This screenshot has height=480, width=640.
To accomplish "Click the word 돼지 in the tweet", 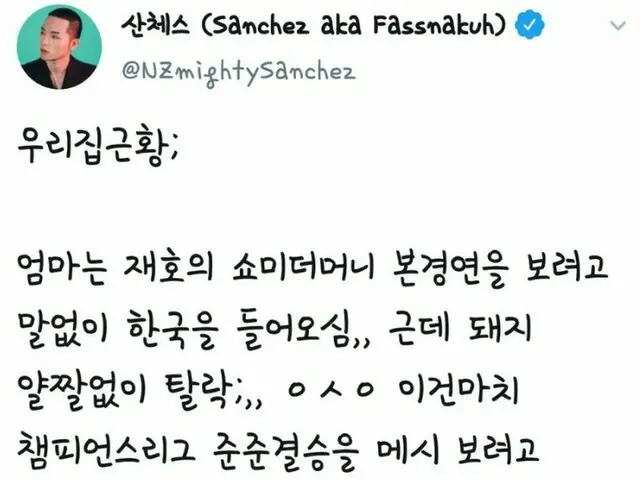I will tap(500, 328).
